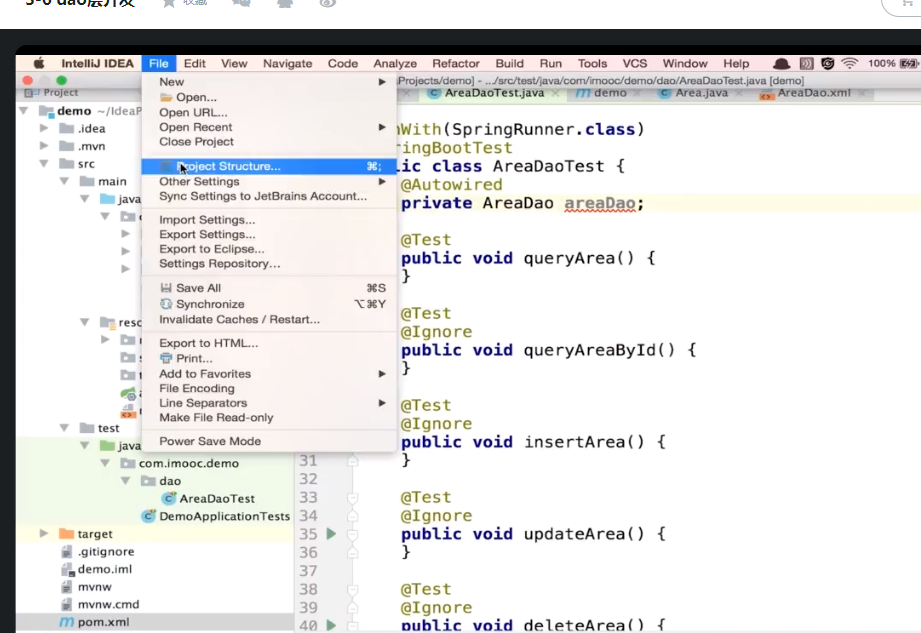Open Settings Repository...
Screen dimensions: 921x633
pyautogui.click(x=269, y=264)
